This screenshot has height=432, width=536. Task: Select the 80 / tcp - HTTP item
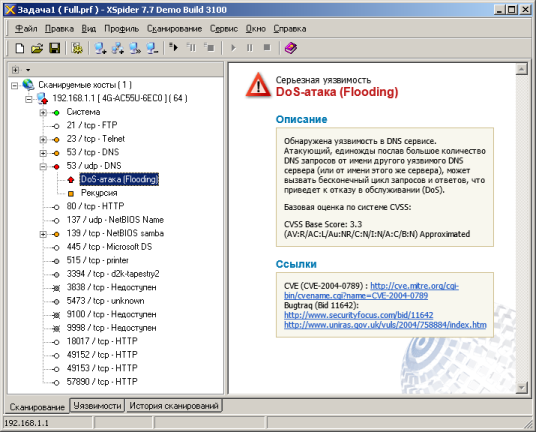(95, 206)
